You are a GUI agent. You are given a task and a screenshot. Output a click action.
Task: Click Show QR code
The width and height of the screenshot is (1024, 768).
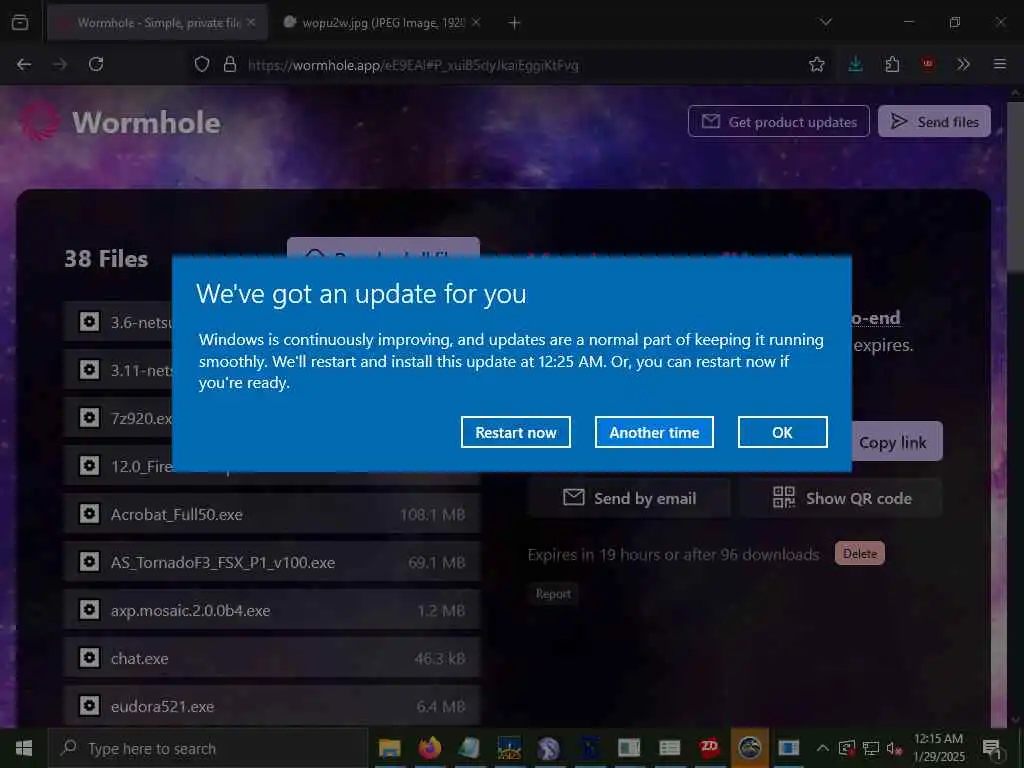pos(842,498)
